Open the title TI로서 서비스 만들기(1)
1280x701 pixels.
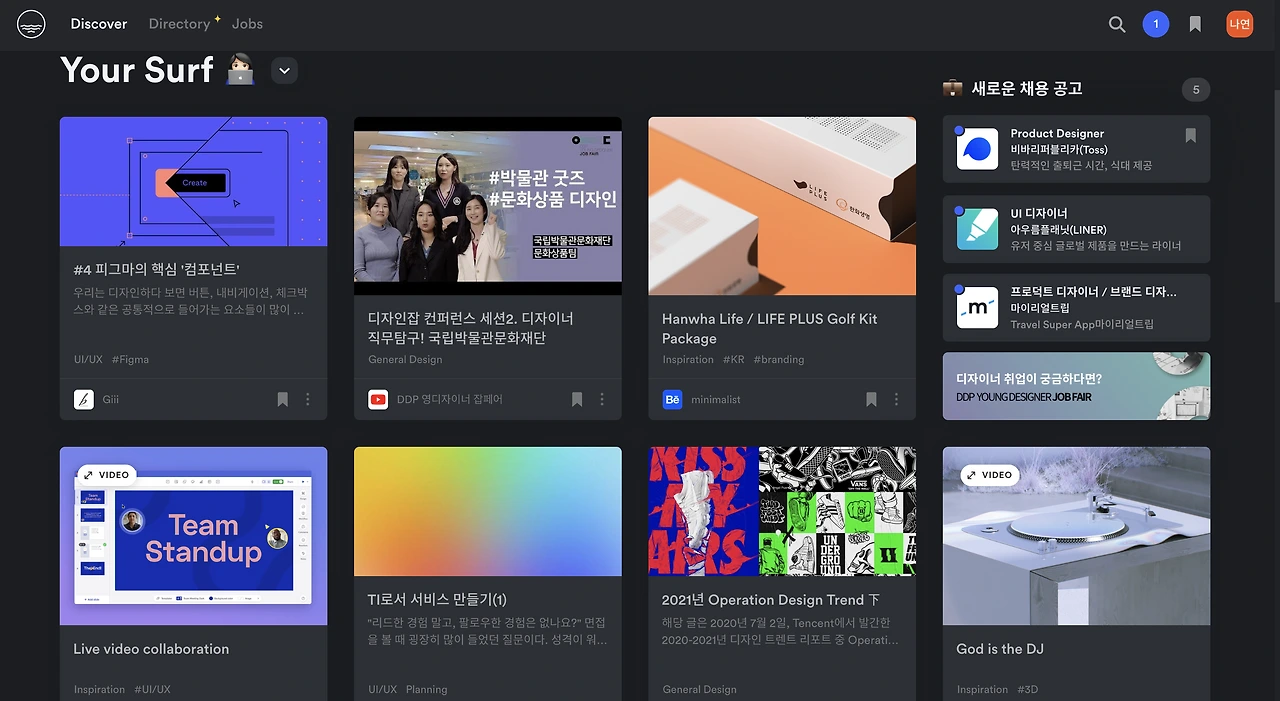coord(437,600)
